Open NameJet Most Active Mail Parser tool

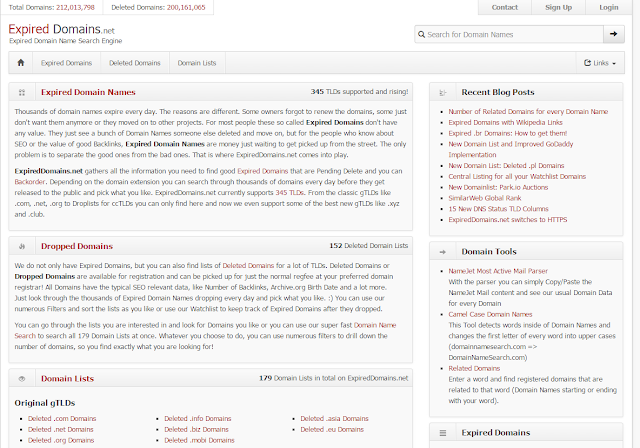[498, 271]
